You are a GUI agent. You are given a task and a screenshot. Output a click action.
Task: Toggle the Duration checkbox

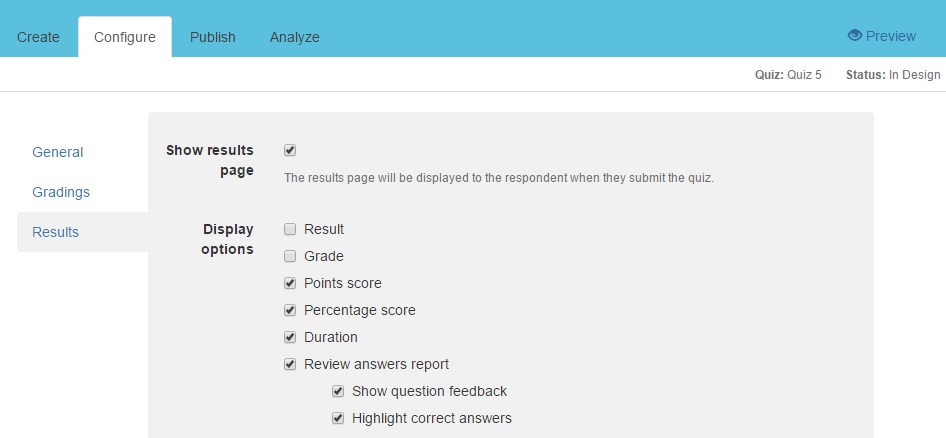(x=290, y=337)
